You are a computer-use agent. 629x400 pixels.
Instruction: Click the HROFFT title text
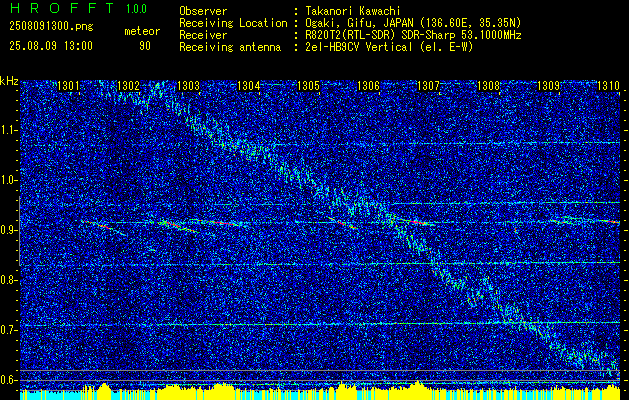(x=61, y=8)
